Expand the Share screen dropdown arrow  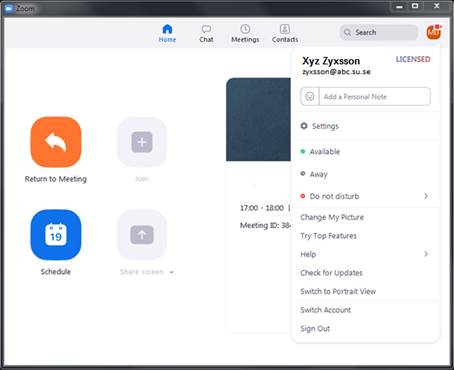click(171, 272)
